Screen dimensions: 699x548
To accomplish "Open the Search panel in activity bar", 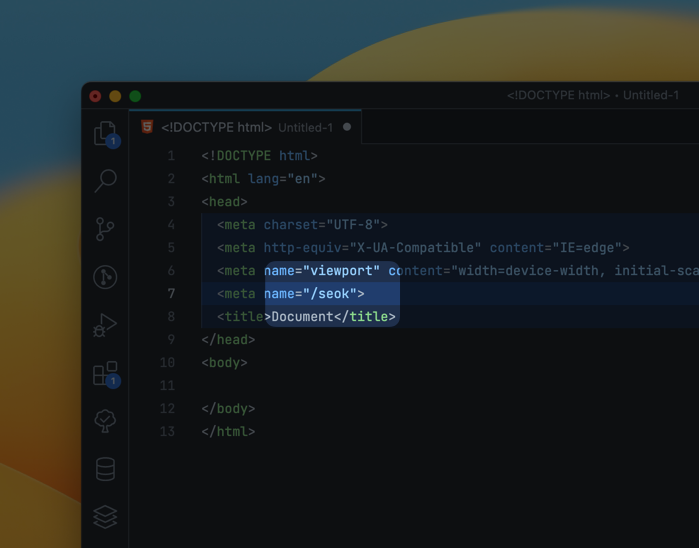I will point(105,180).
